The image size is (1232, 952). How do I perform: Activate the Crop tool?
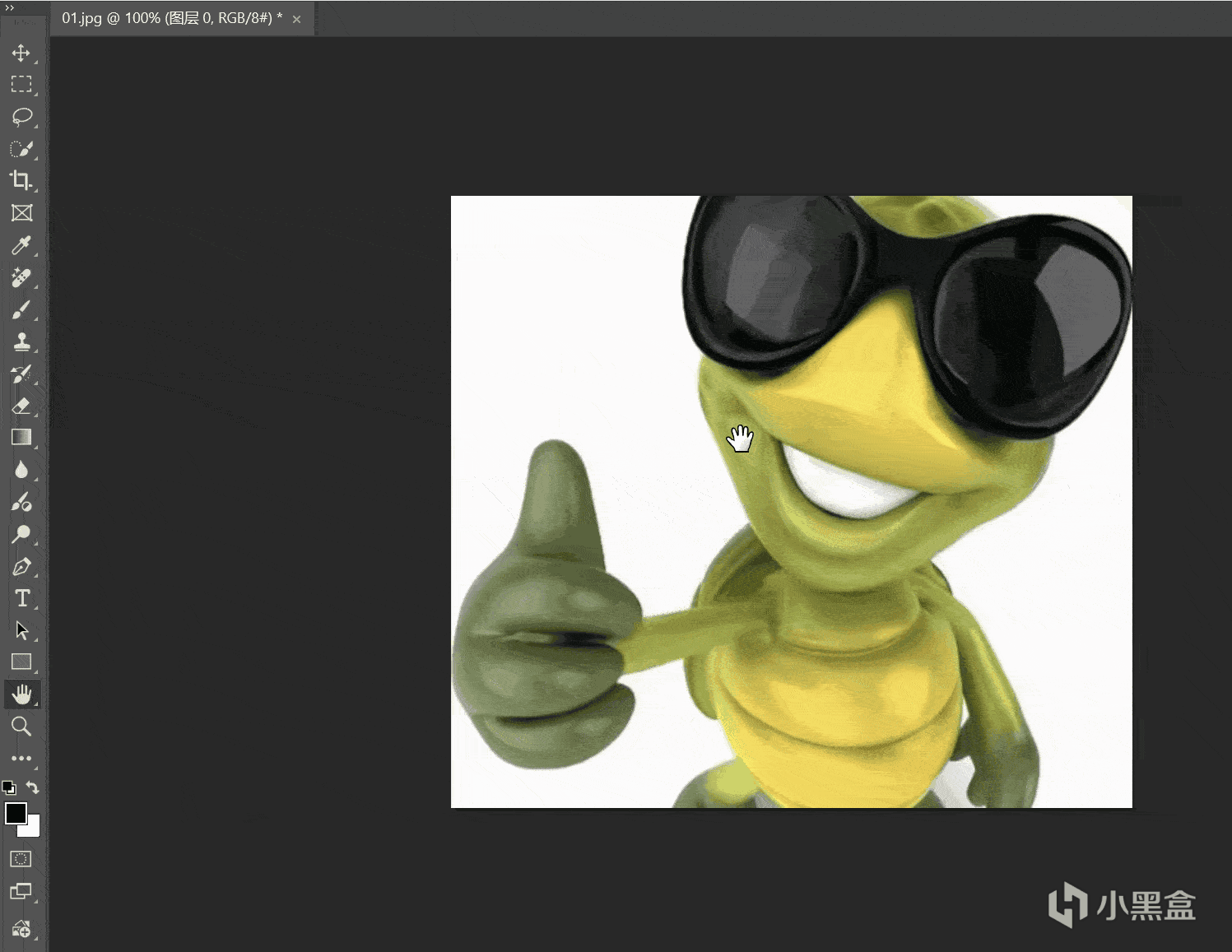(x=21, y=180)
